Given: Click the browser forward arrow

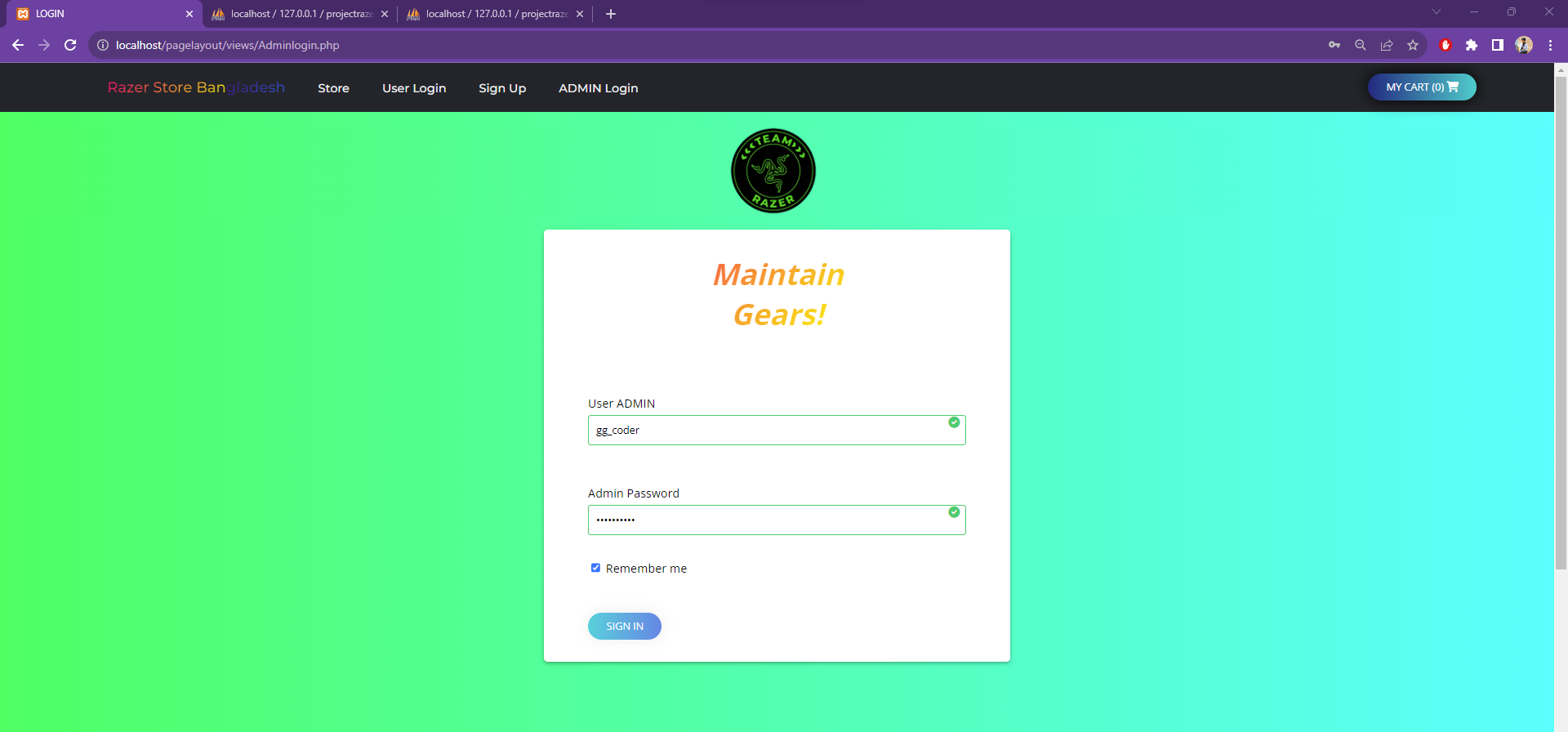Looking at the screenshot, I should click(44, 45).
